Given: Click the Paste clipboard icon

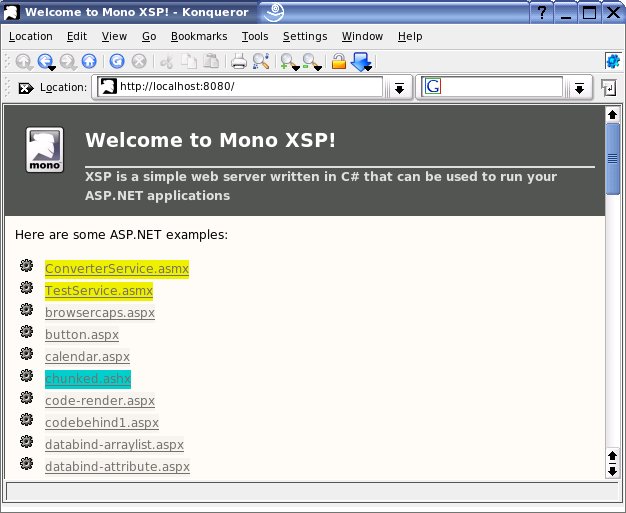Looking at the screenshot, I should [211, 61].
